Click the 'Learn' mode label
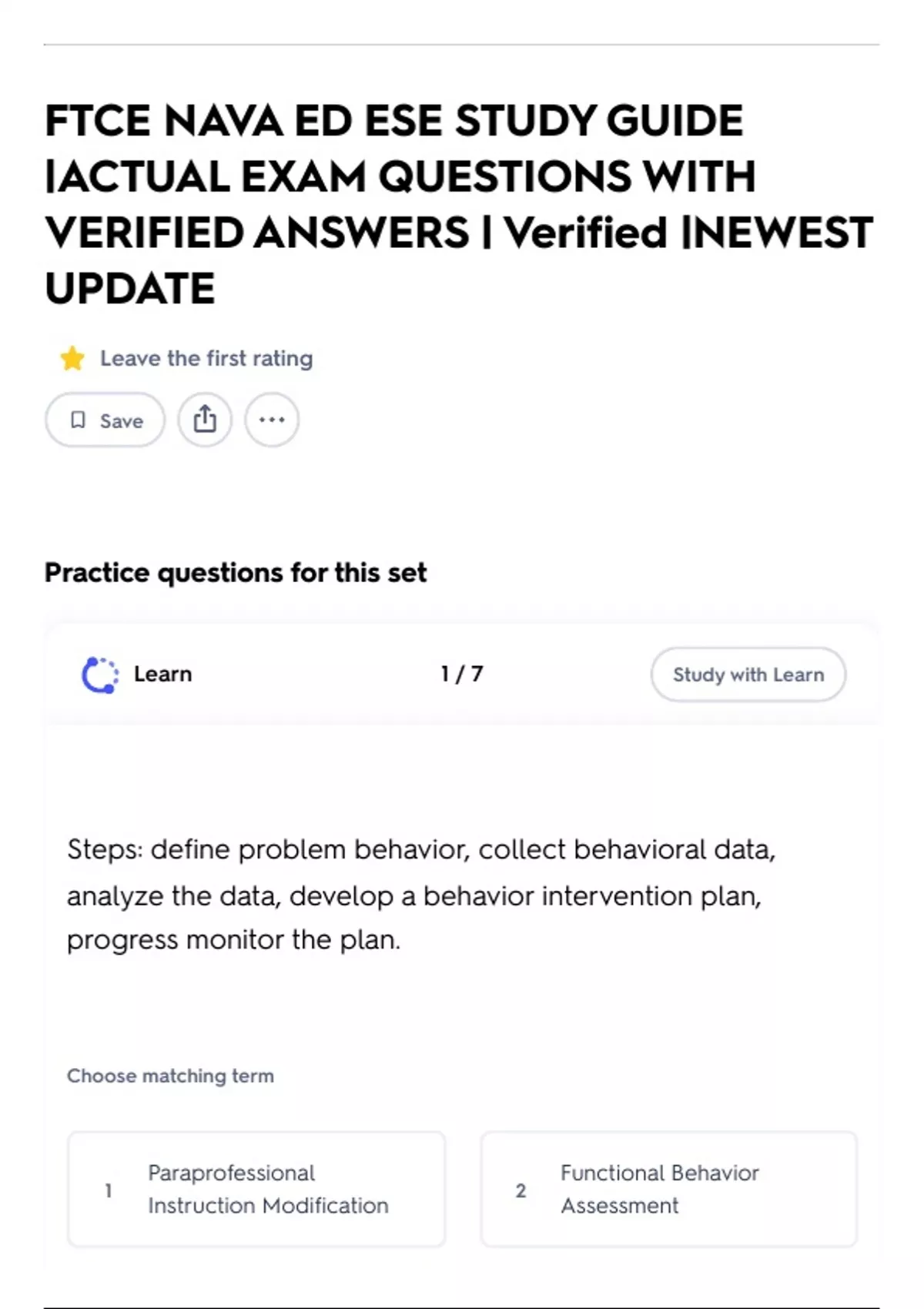This screenshot has width=924, height=1309. pyautogui.click(x=162, y=675)
